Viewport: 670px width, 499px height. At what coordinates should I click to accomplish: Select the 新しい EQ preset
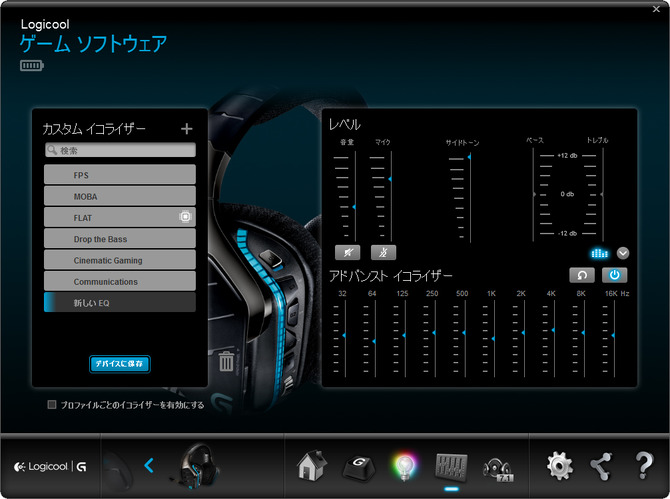[120, 302]
